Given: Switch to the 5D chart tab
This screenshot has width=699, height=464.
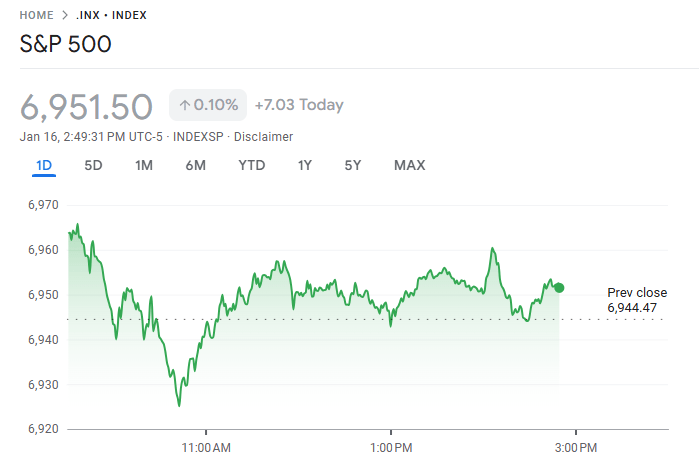Looking at the screenshot, I should pos(93,165).
